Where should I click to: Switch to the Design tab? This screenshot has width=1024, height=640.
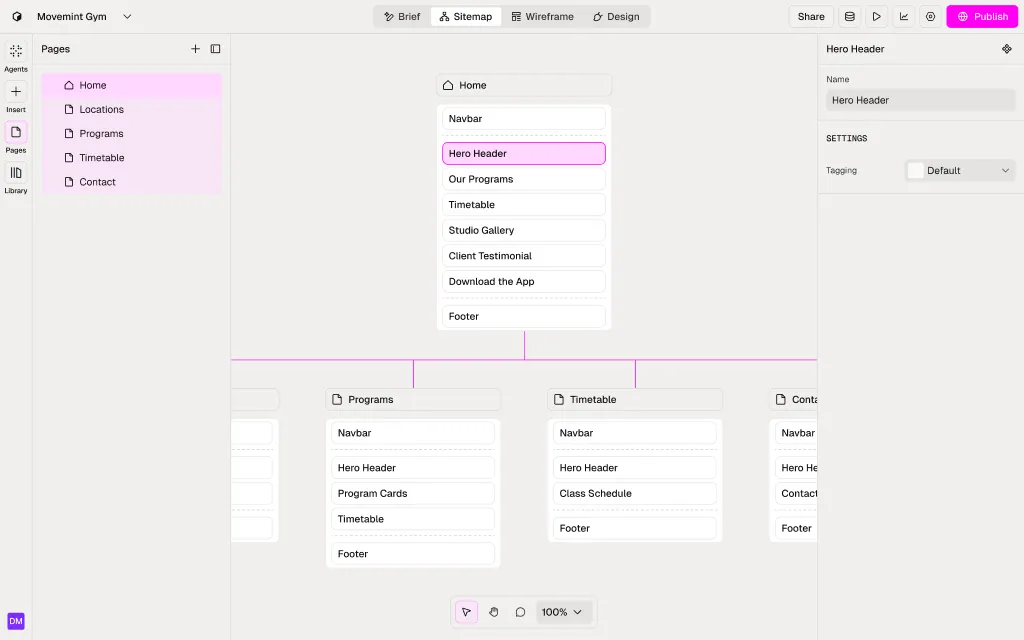(x=616, y=16)
